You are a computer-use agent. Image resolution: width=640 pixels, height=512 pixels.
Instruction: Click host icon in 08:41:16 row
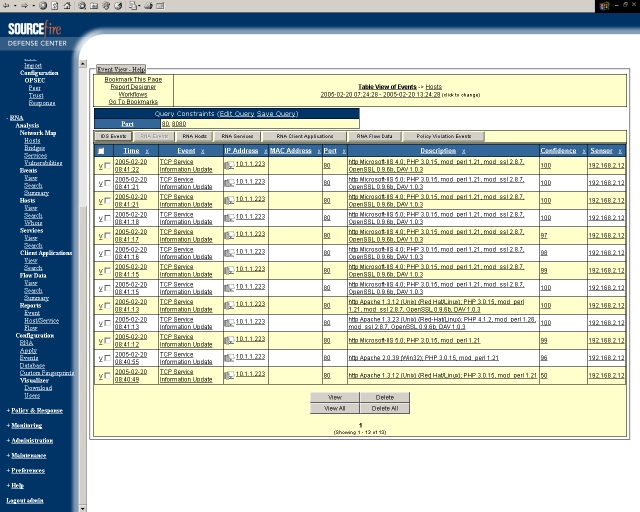pyautogui.click(x=229, y=253)
